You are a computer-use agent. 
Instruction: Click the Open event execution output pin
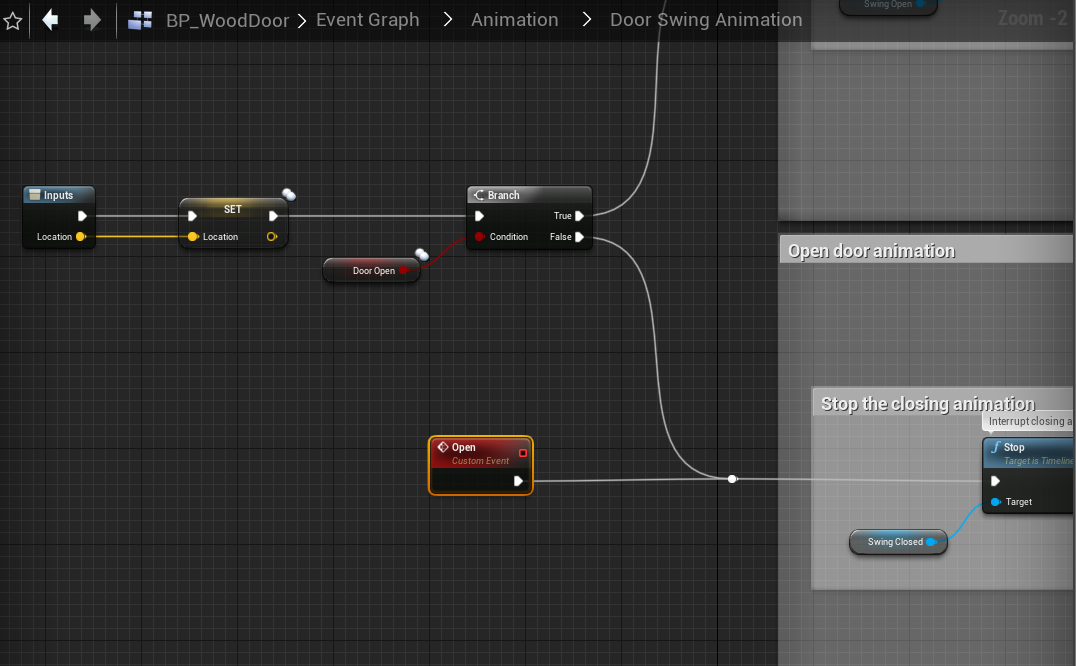click(518, 481)
